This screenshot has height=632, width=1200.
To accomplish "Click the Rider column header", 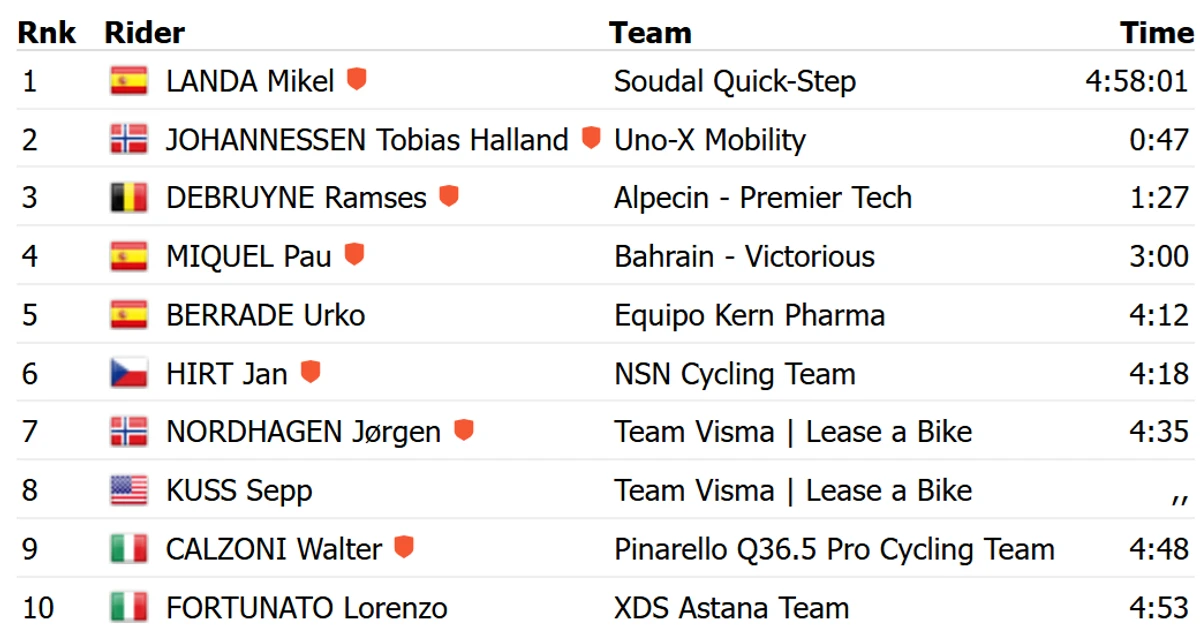I will pyautogui.click(x=145, y=32).
